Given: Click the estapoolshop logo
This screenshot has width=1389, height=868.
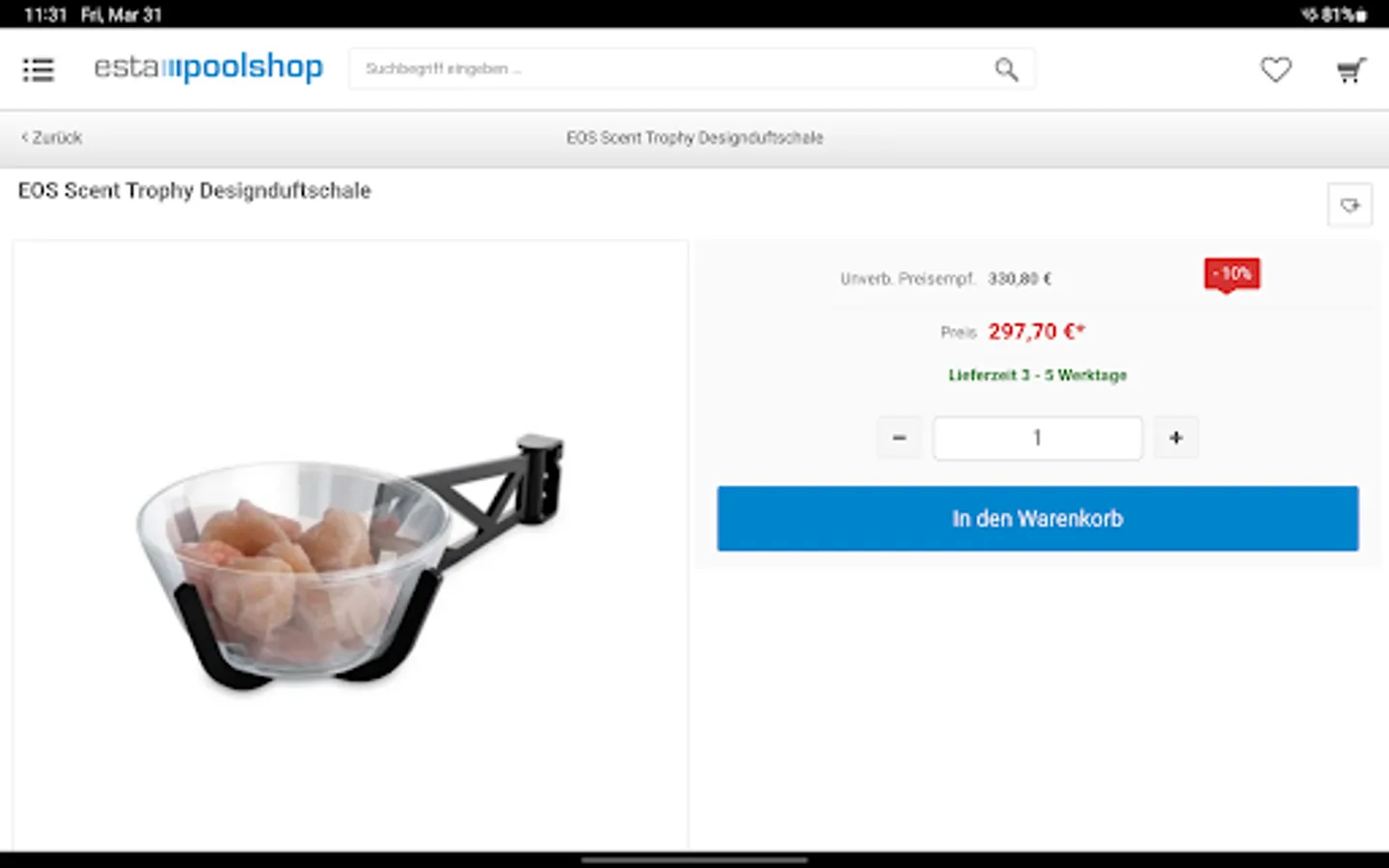Looking at the screenshot, I should 208,68.
